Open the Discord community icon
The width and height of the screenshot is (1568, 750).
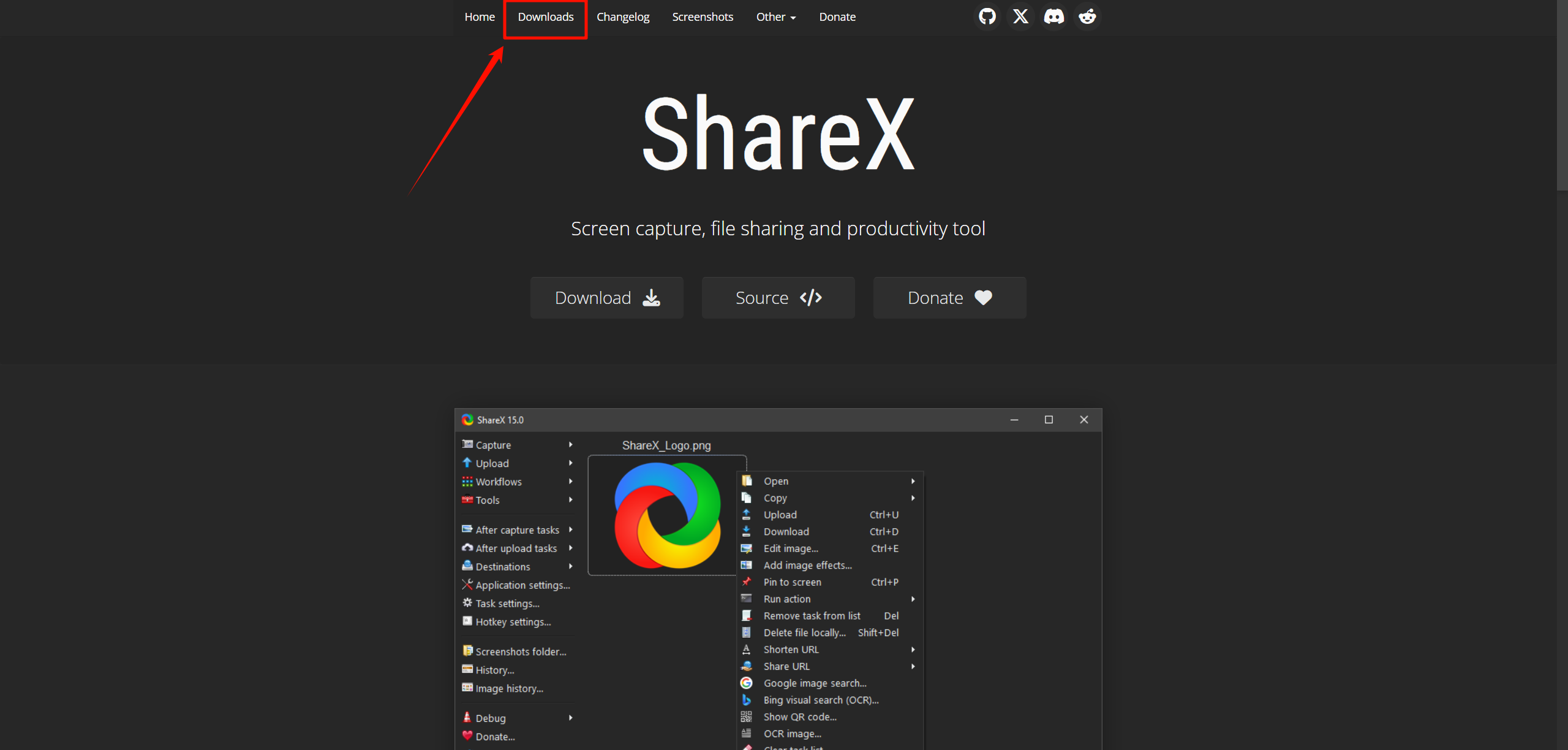click(1053, 17)
